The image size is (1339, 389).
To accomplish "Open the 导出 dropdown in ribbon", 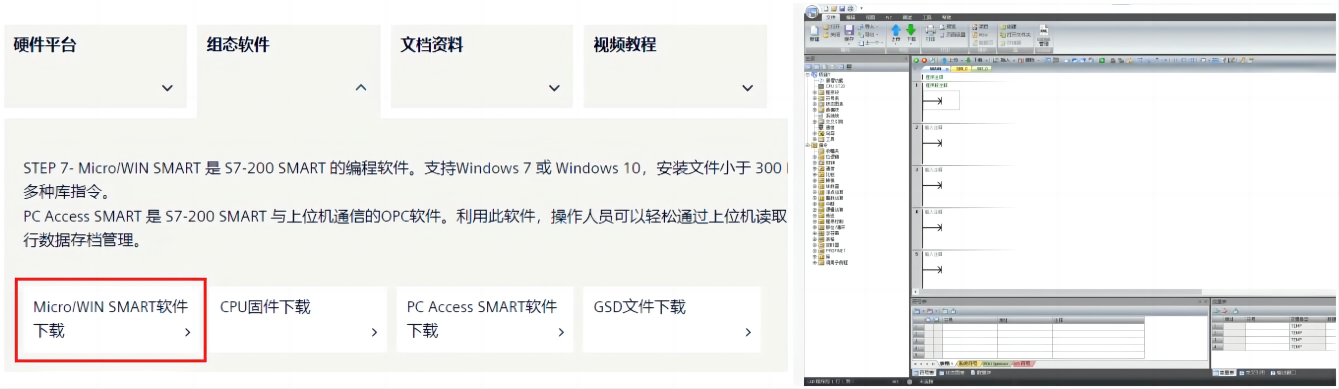I will point(868,35).
